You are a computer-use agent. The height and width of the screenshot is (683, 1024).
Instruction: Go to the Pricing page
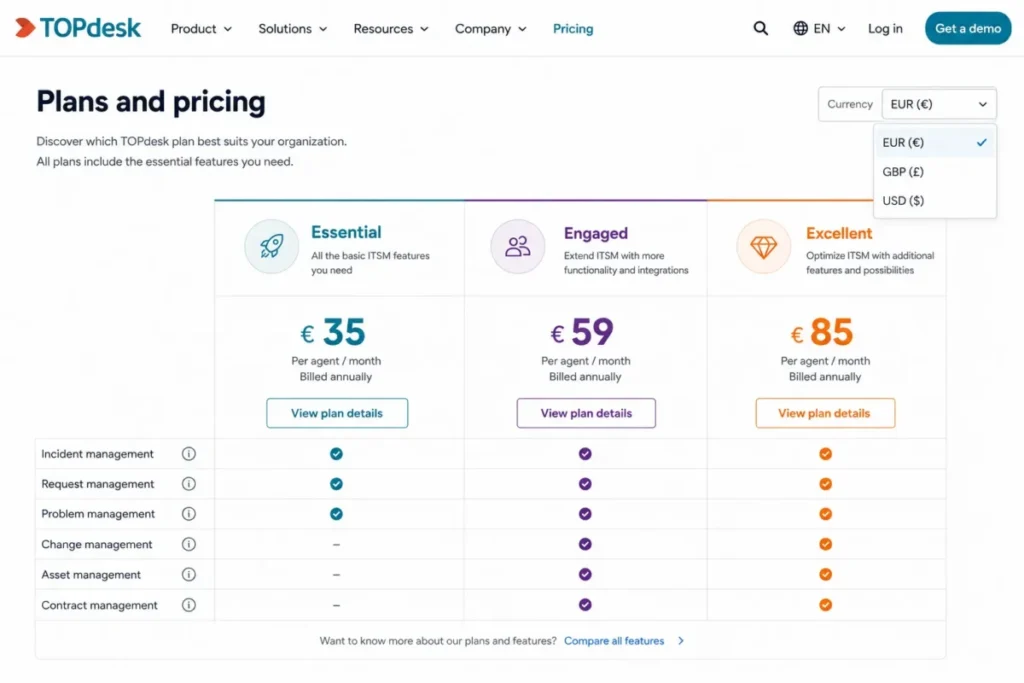(x=573, y=29)
